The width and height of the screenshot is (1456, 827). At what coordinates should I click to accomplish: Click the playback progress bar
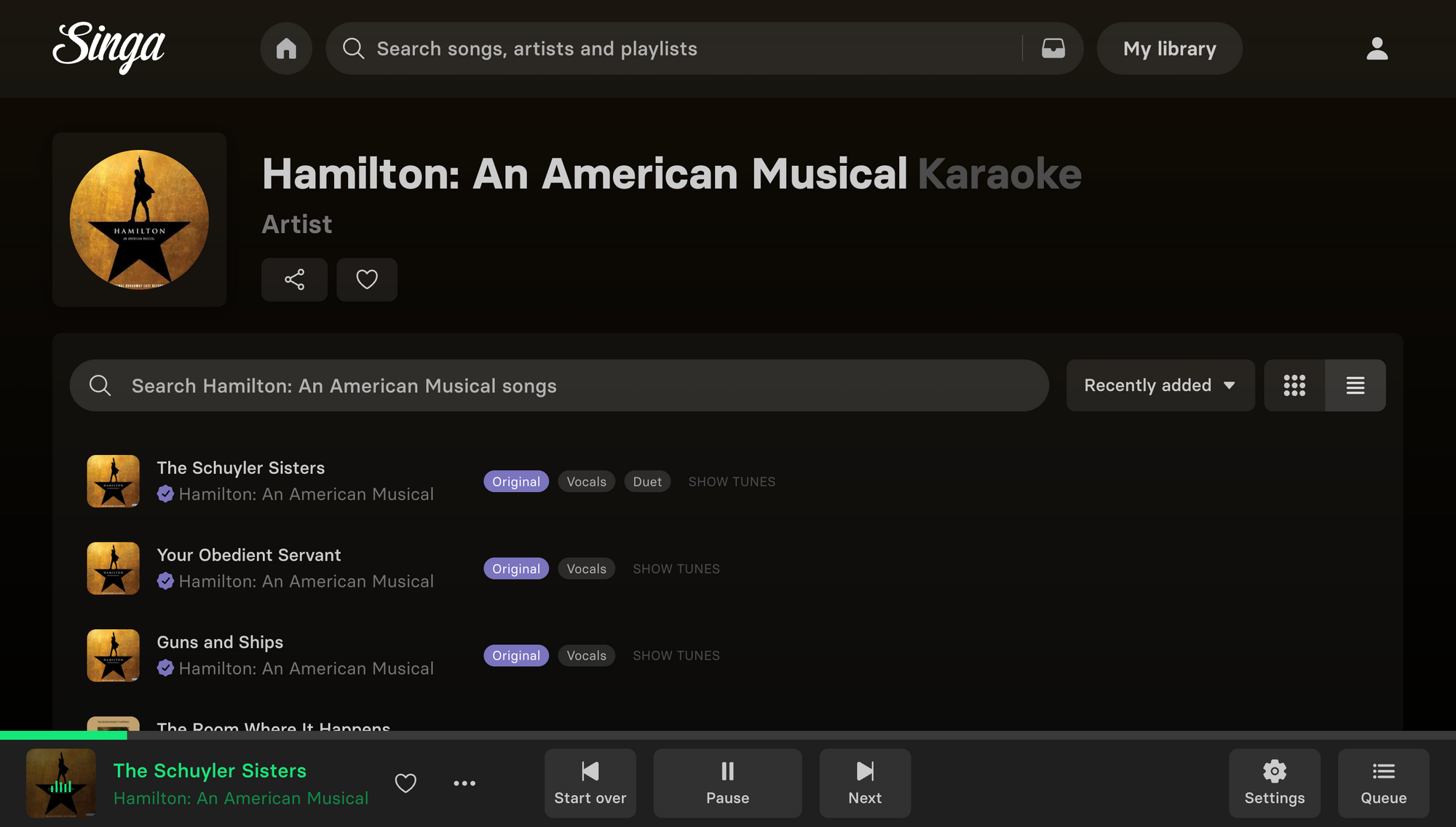pyautogui.click(x=728, y=735)
